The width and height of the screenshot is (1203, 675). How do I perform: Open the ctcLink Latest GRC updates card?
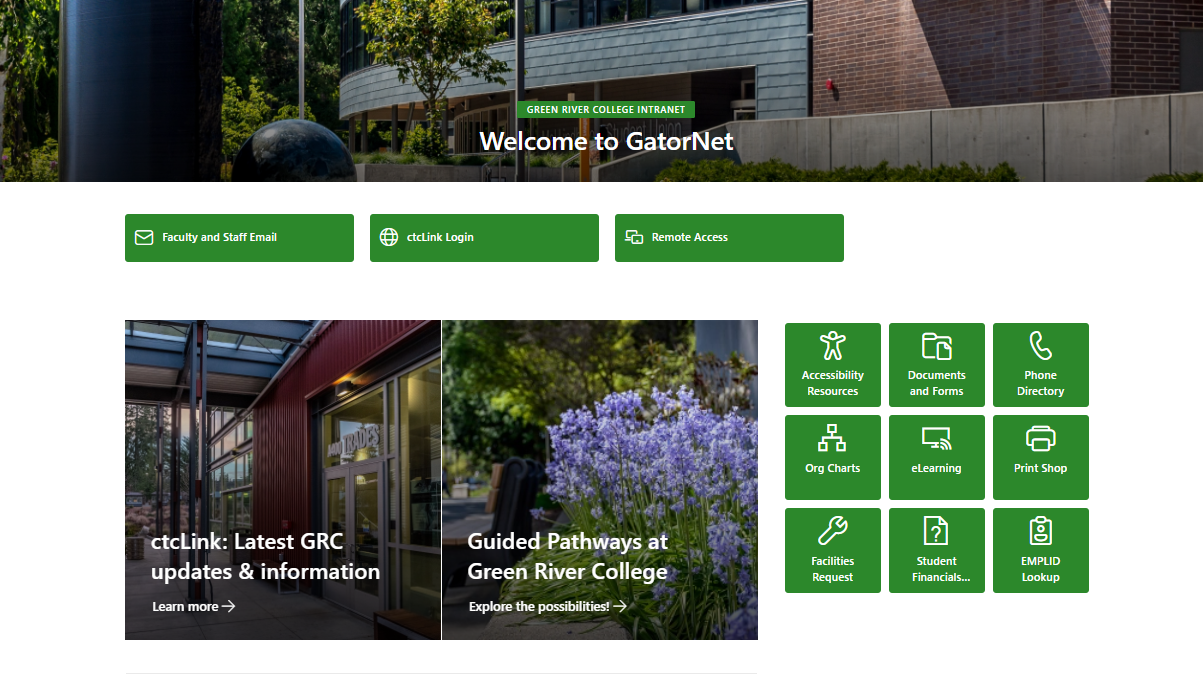283,480
